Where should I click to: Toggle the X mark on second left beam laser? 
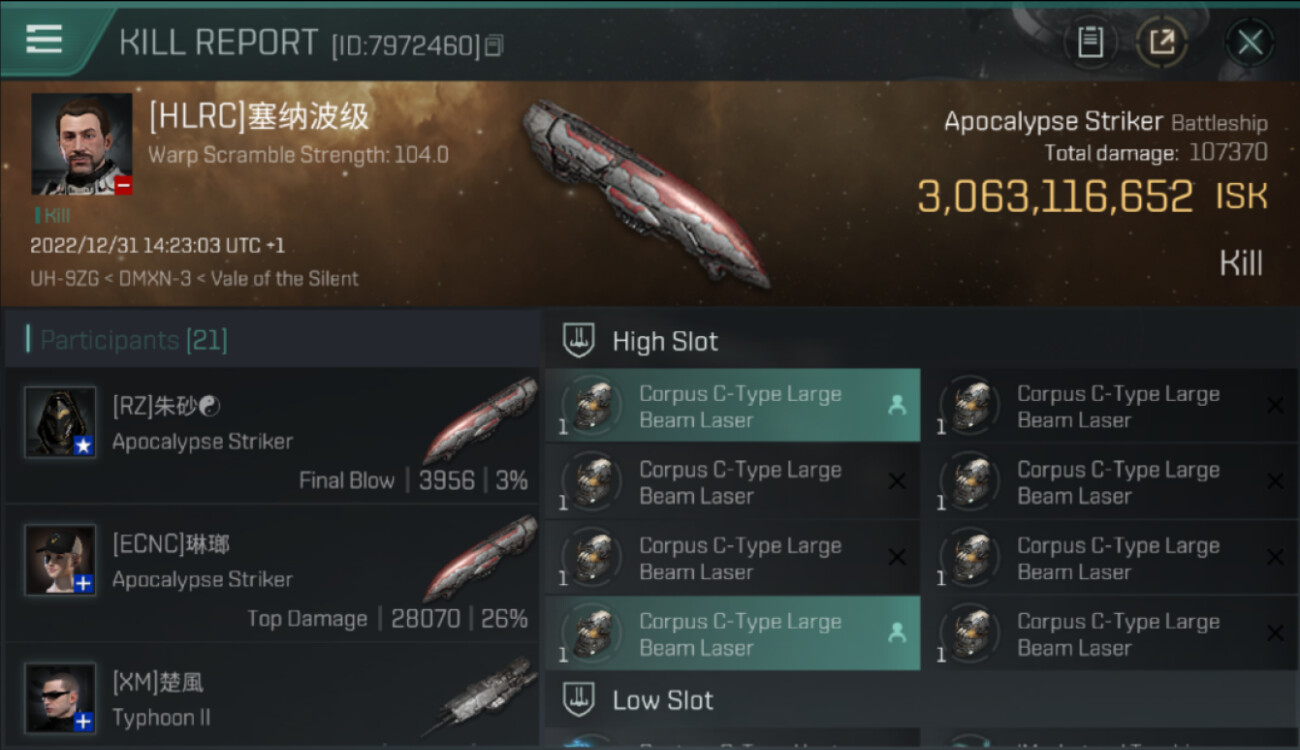[x=897, y=481]
